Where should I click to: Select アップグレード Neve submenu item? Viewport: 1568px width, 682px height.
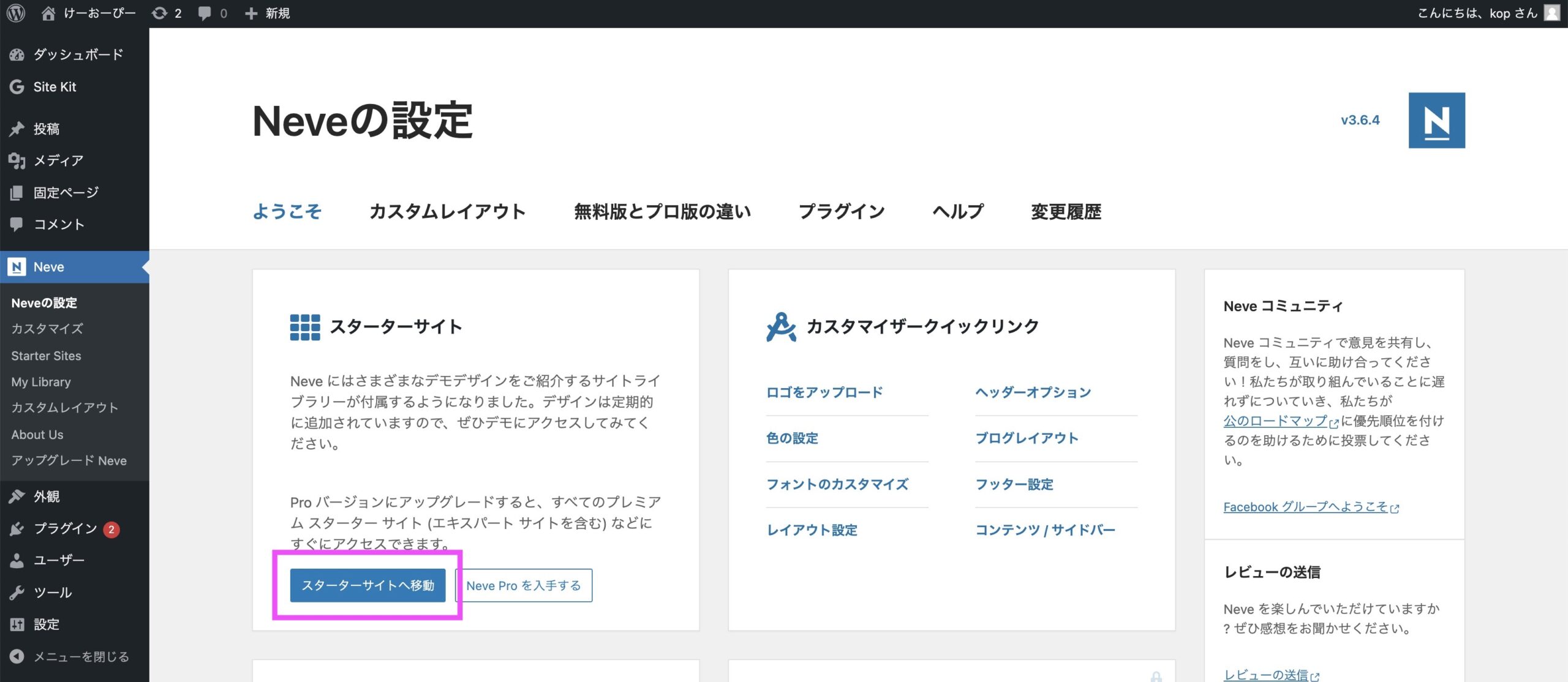tap(69, 461)
